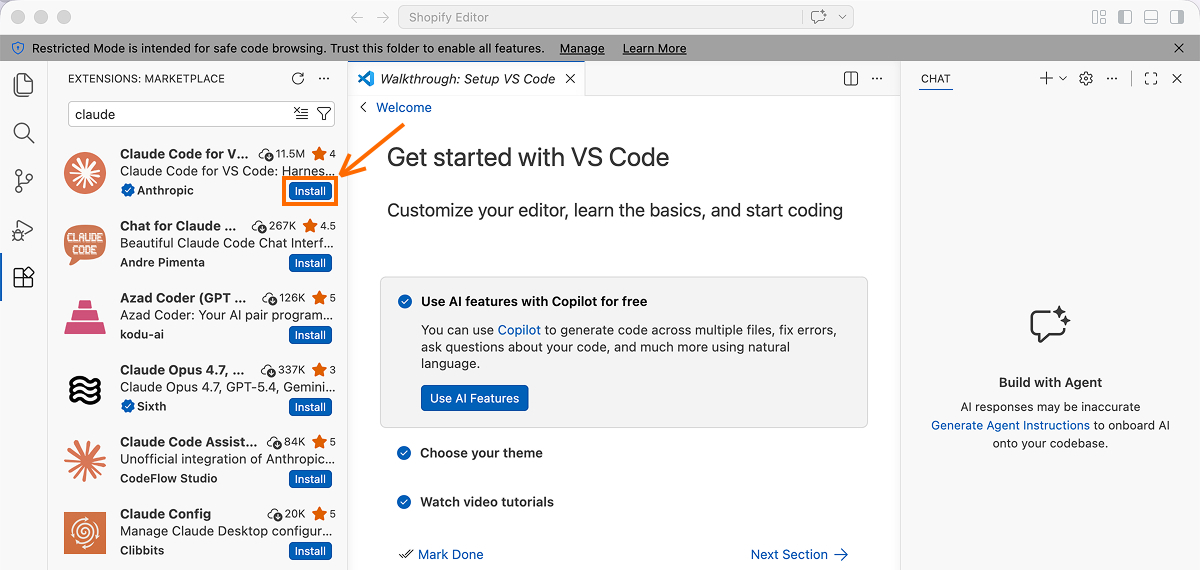Navigate forward with title bar arrow
This screenshot has width=1200, height=570.
[x=382, y=17]
